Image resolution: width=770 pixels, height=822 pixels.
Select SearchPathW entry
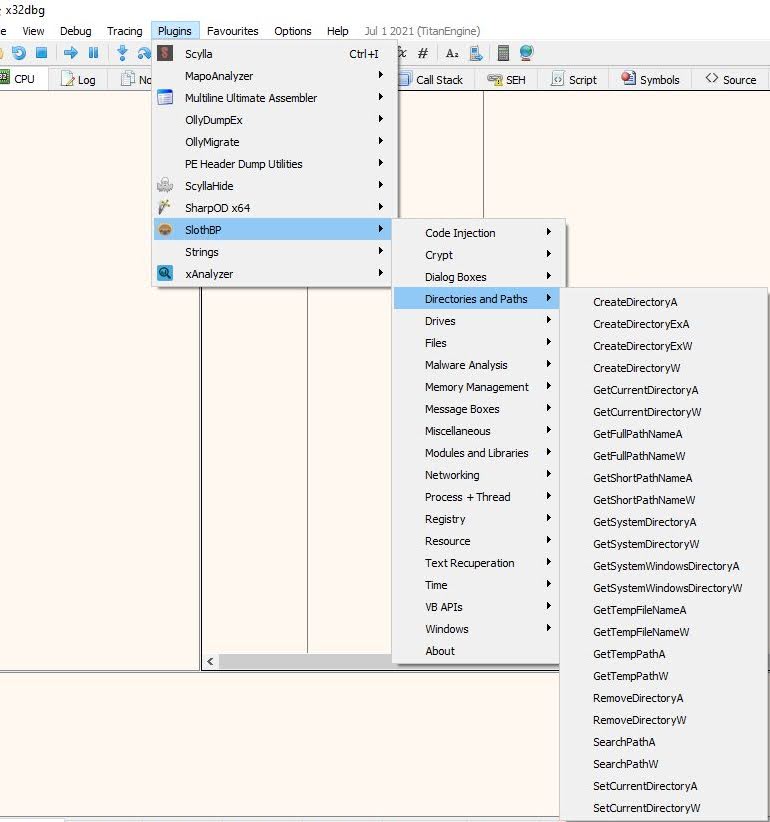[664, 764]
